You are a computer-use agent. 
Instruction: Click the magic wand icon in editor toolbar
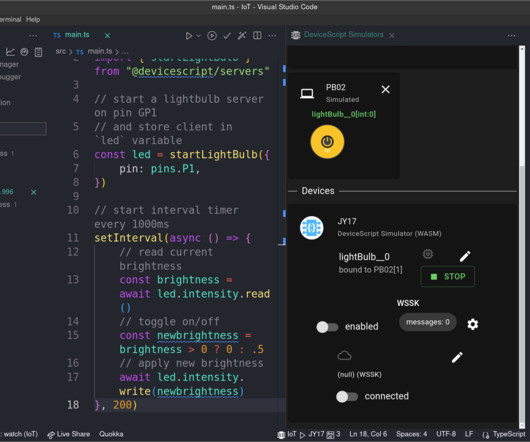coord(242,35)
